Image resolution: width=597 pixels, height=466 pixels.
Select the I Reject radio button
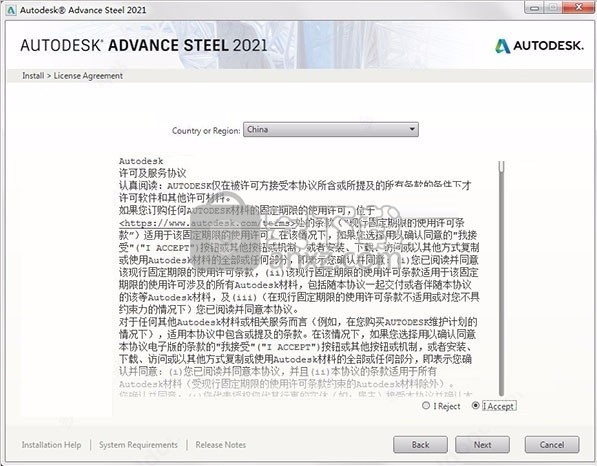click(x=426, y=405)
